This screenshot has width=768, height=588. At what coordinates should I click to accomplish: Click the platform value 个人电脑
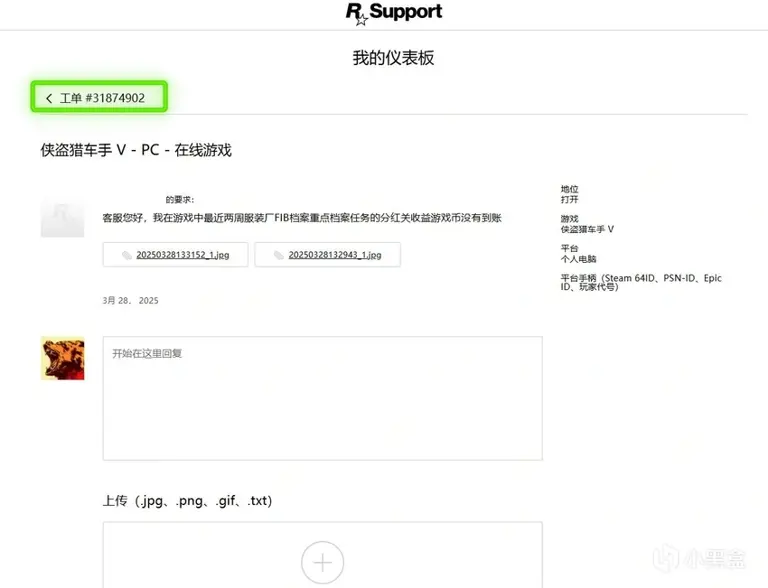578,259
